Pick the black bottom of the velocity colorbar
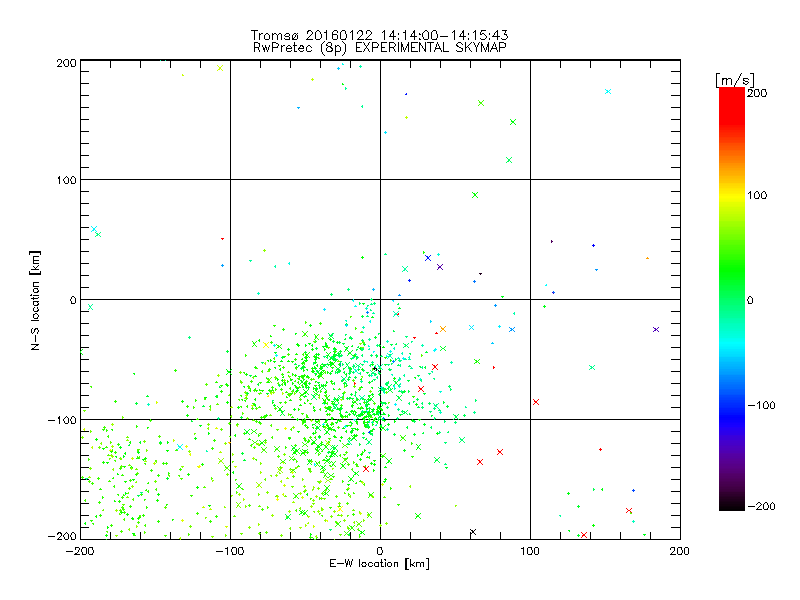 732,505
